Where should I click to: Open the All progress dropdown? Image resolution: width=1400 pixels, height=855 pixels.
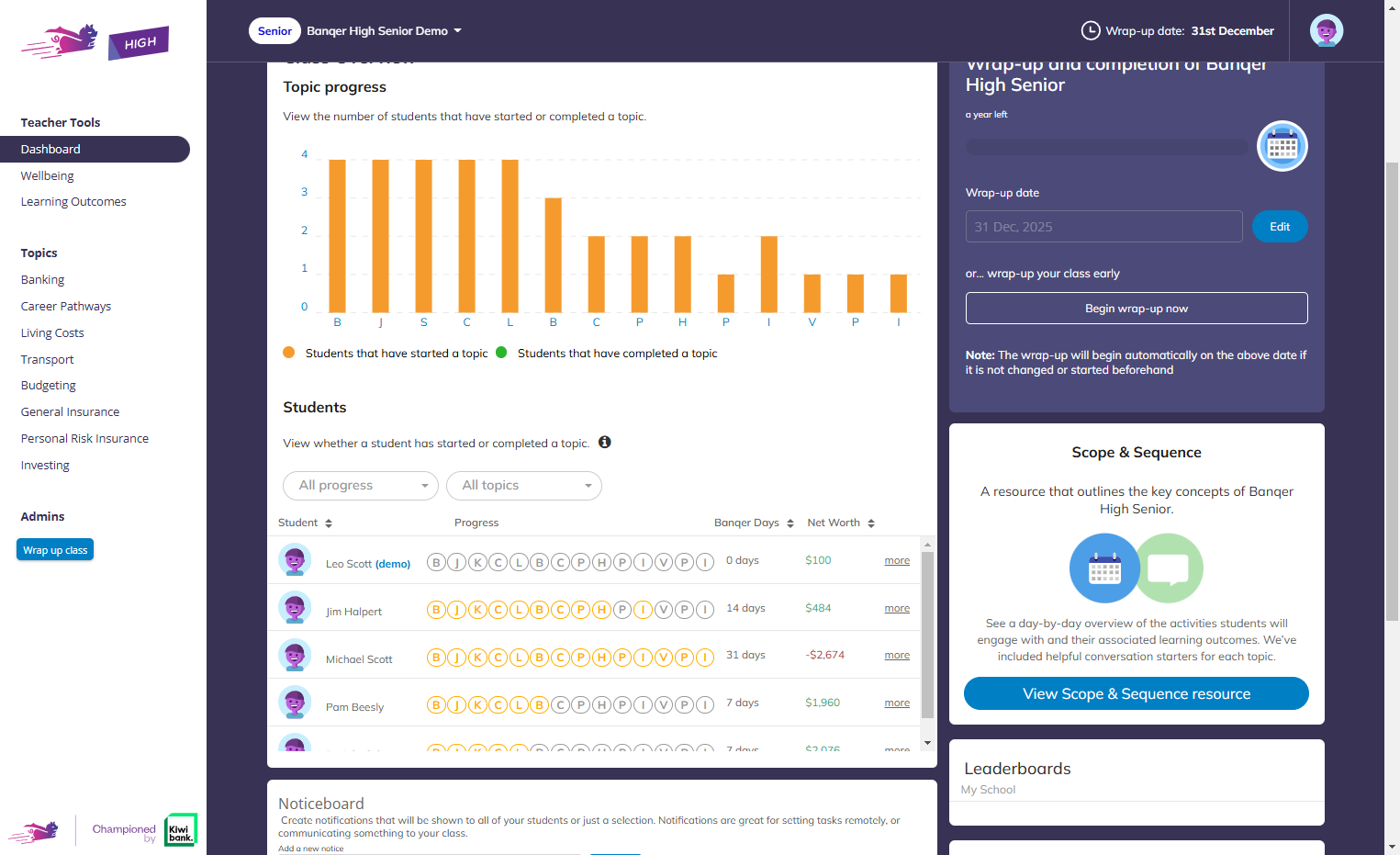pyautogui.click(x=361, y=486)
